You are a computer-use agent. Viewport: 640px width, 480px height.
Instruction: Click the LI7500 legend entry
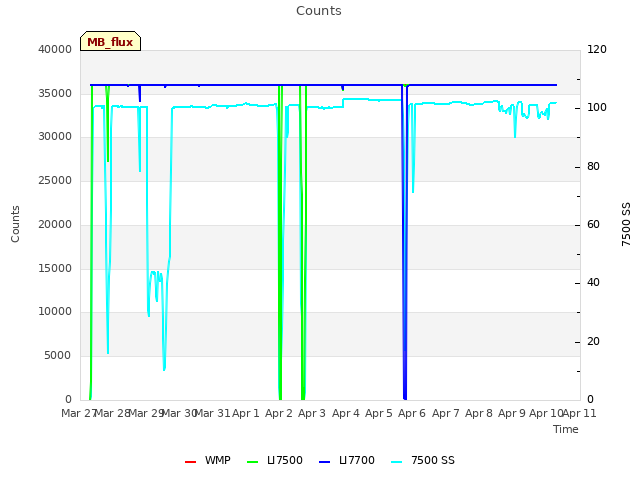275,460
